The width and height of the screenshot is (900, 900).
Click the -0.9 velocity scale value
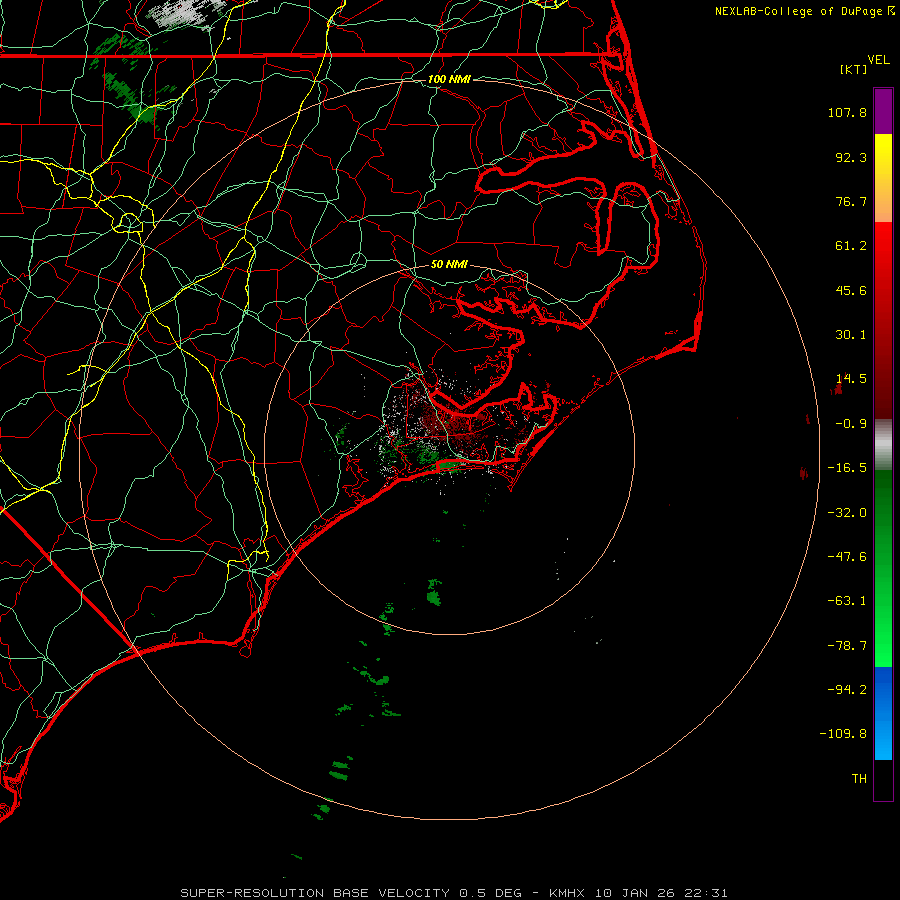851,424
